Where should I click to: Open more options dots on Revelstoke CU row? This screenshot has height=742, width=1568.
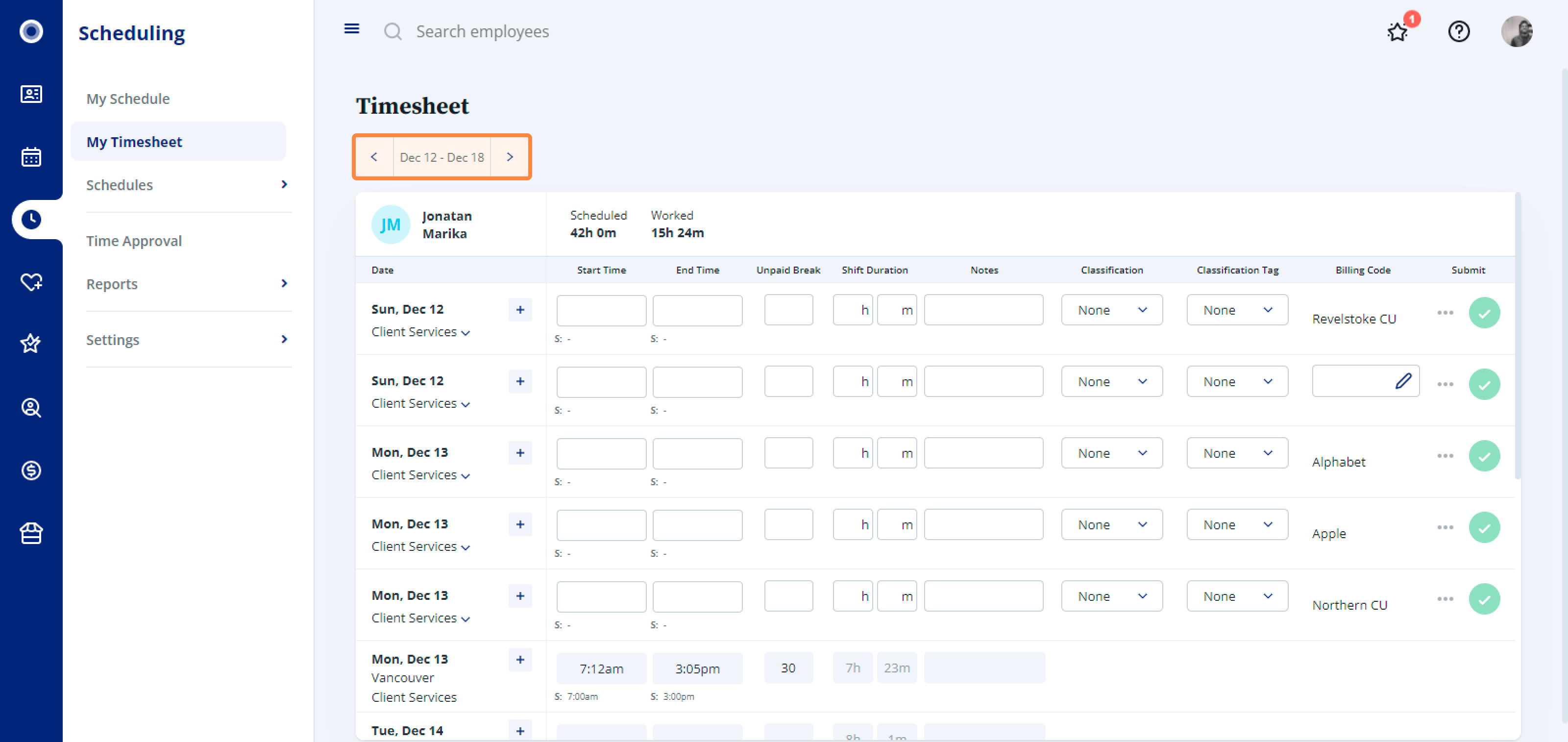1445,313
